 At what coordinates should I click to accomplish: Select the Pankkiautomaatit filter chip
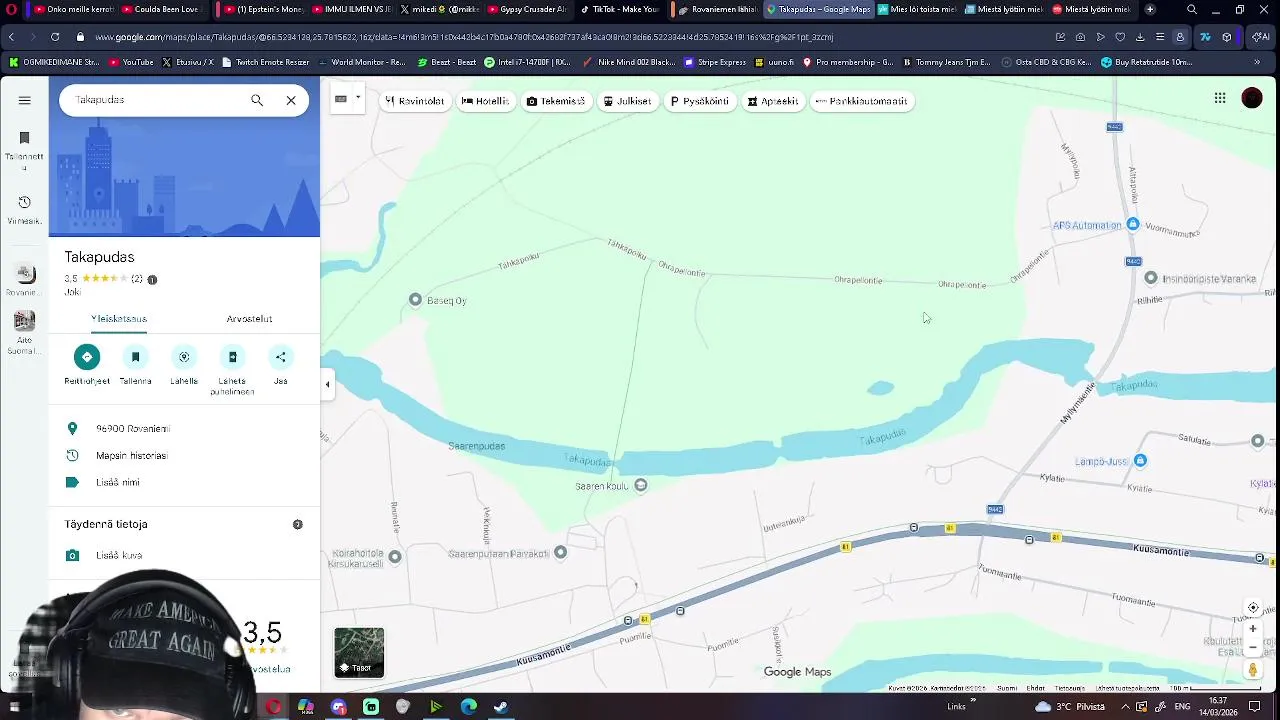[862, 101]
